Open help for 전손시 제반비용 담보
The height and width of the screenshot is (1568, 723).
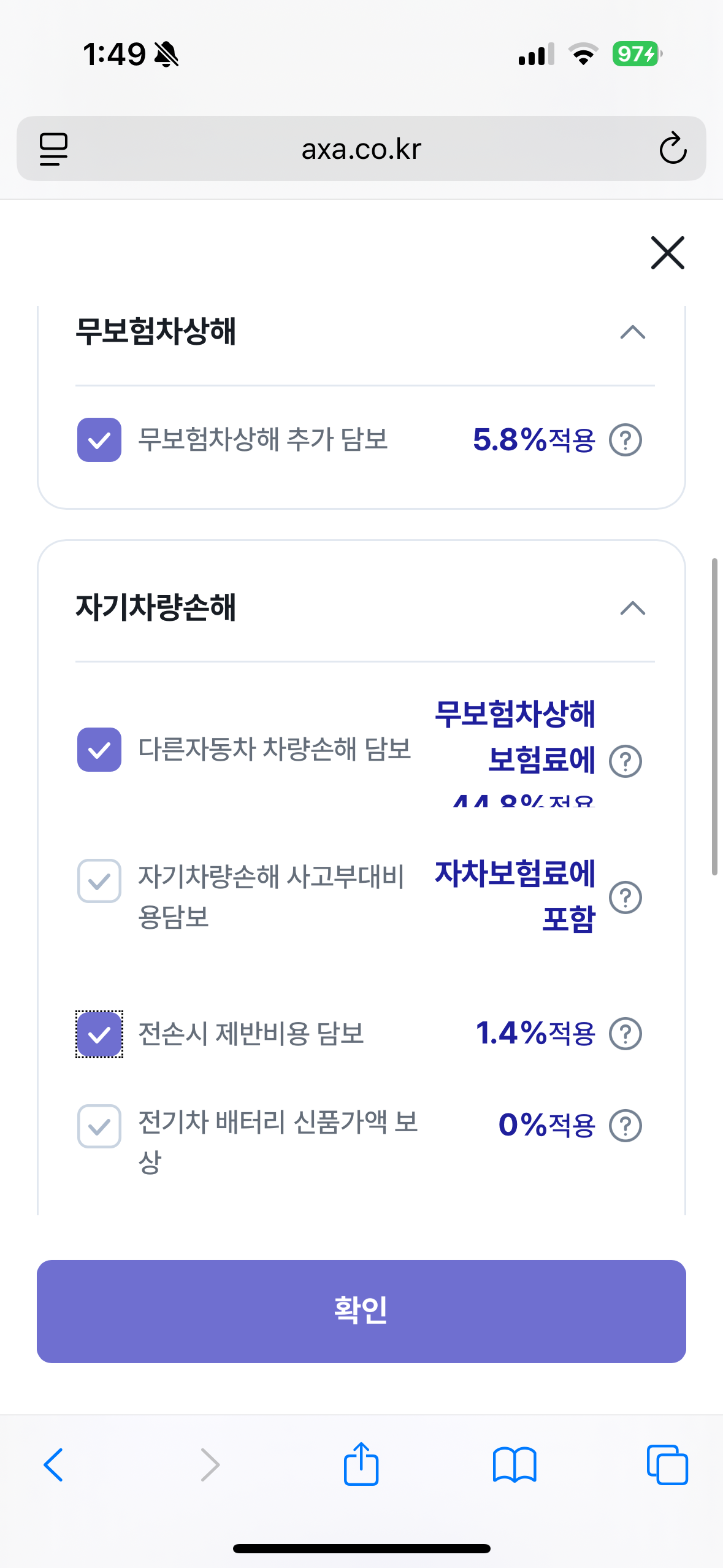(625, 1034)
